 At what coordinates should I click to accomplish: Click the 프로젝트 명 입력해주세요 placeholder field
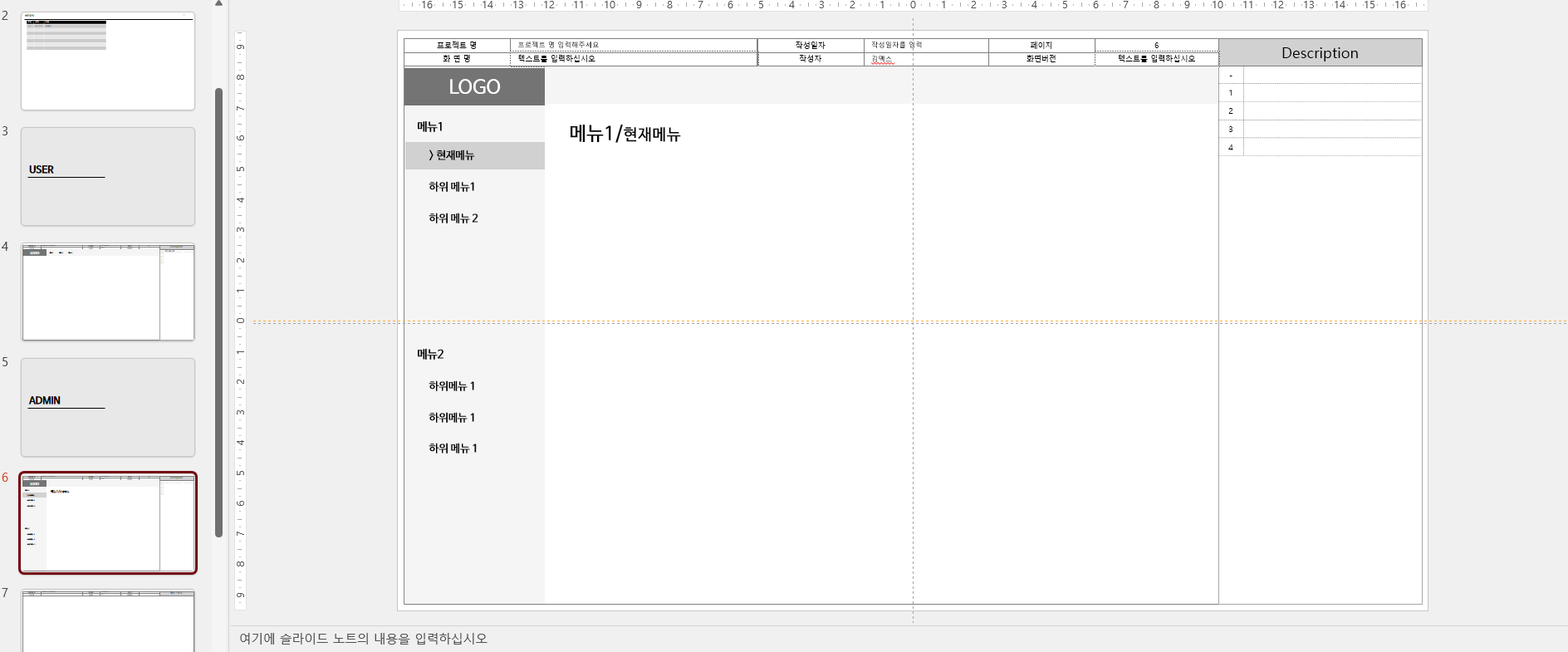click(634, 45)
